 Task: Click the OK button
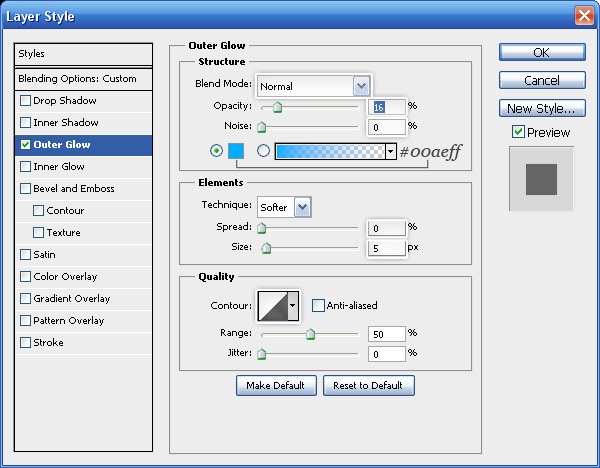click(x=542, y=52)
